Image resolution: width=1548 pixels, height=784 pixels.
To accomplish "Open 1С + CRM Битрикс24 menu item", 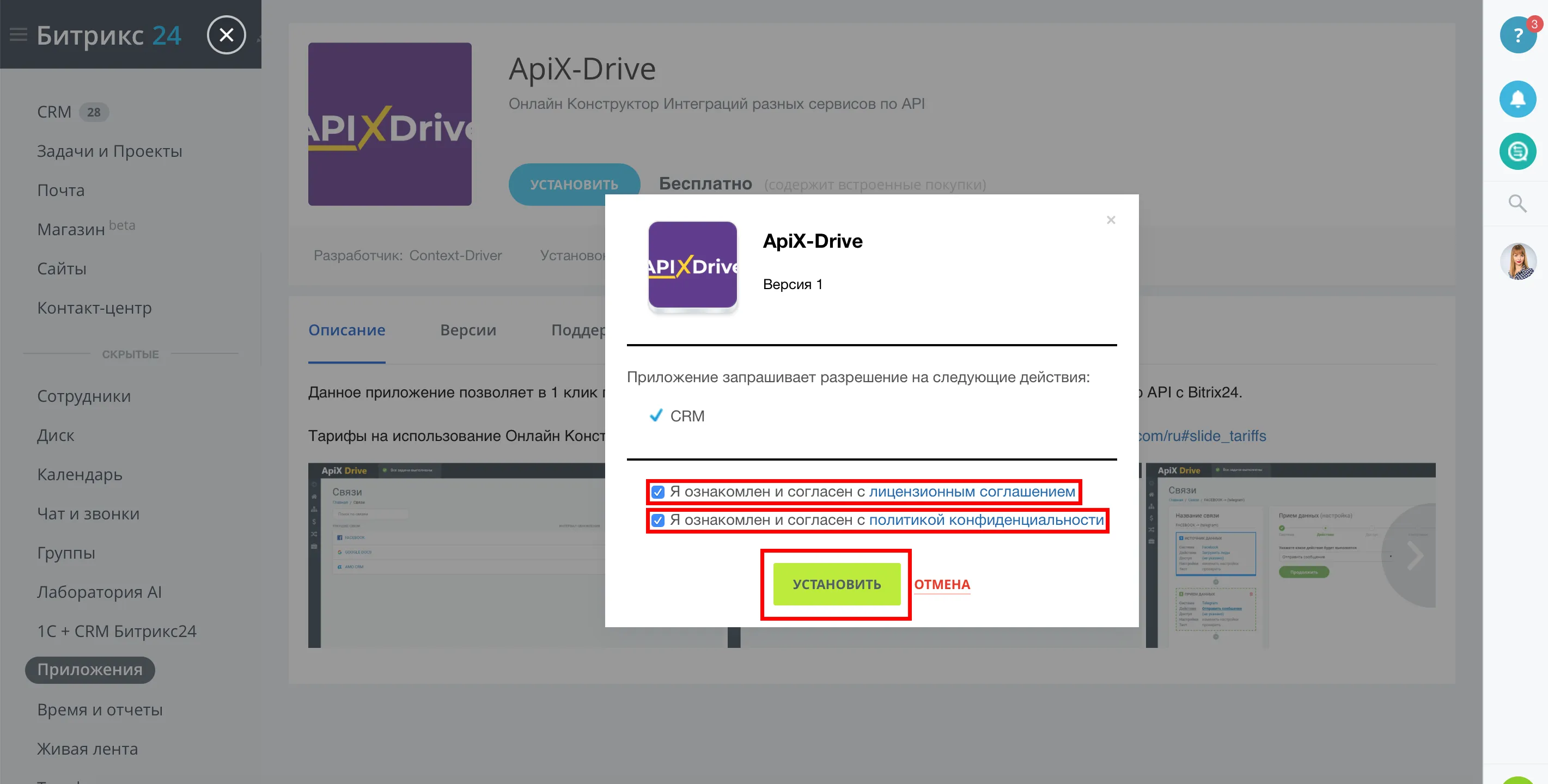I will [x=117, y=632].
